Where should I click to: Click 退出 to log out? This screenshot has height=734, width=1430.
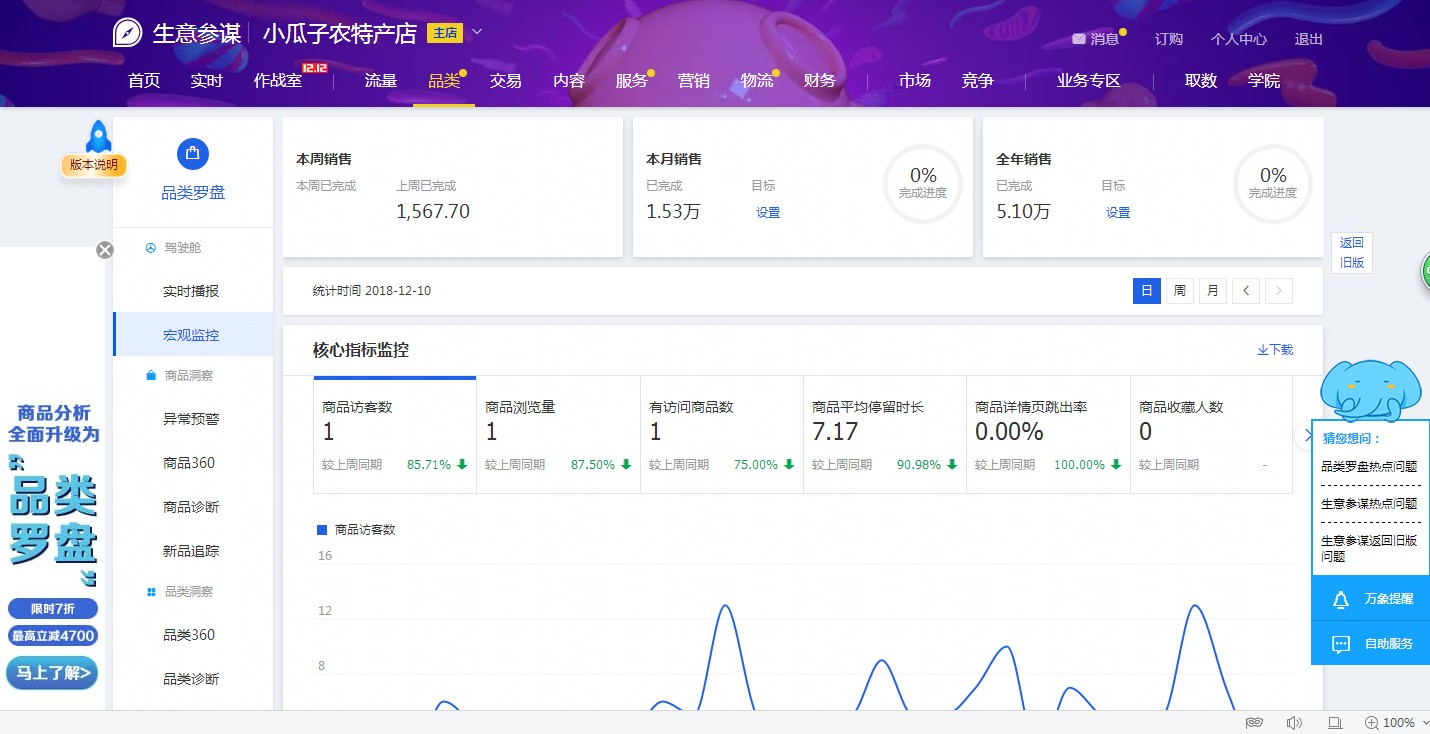[x=1309, y=39]
